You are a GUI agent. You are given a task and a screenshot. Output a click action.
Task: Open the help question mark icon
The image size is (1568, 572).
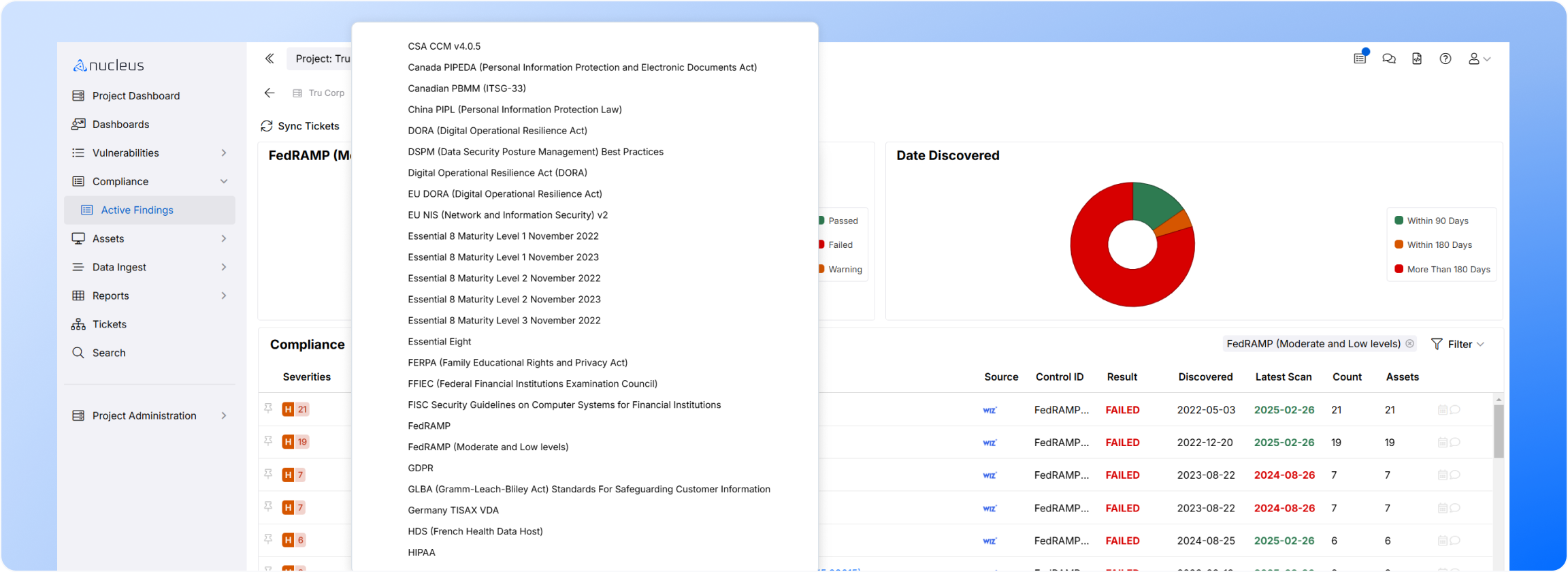point(1445,59)
